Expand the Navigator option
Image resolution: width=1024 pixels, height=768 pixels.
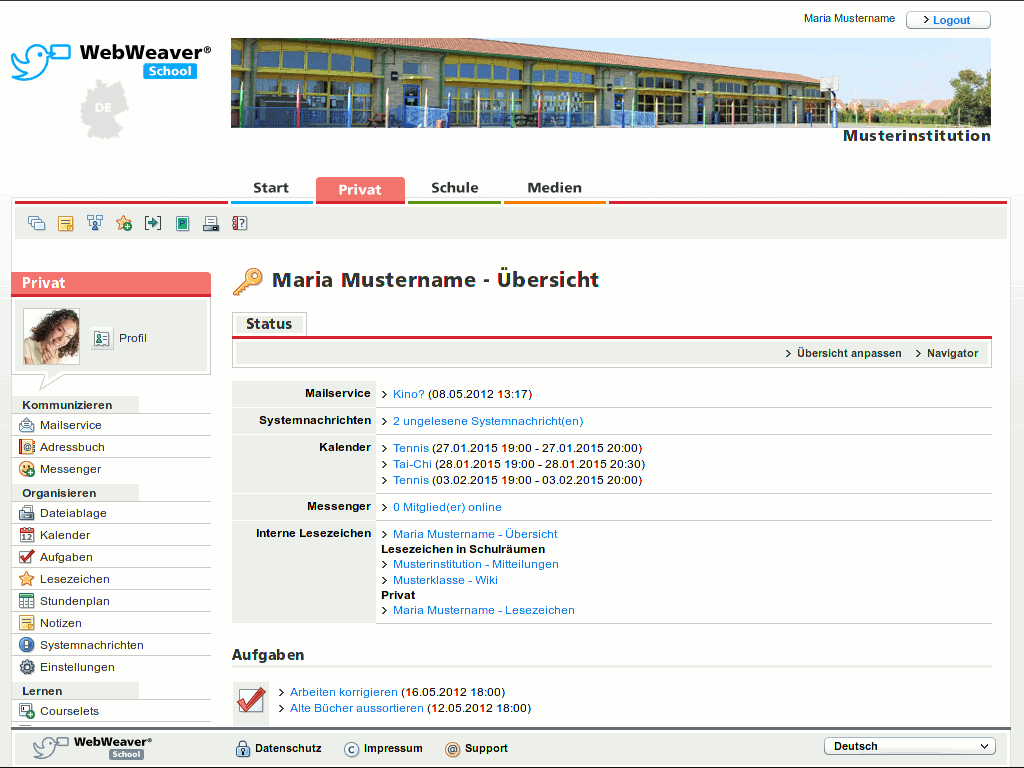951,353
